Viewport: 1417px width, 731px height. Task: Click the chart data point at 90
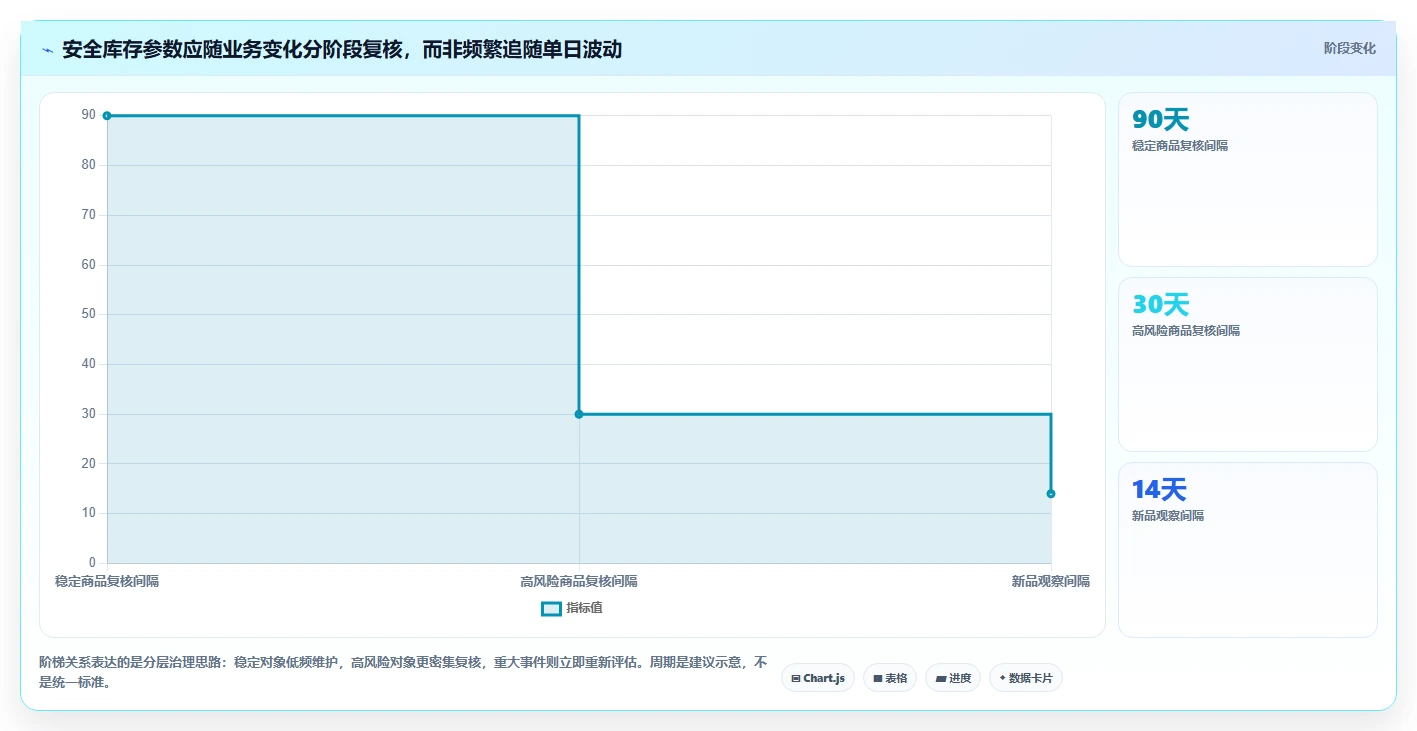point(107,116)
